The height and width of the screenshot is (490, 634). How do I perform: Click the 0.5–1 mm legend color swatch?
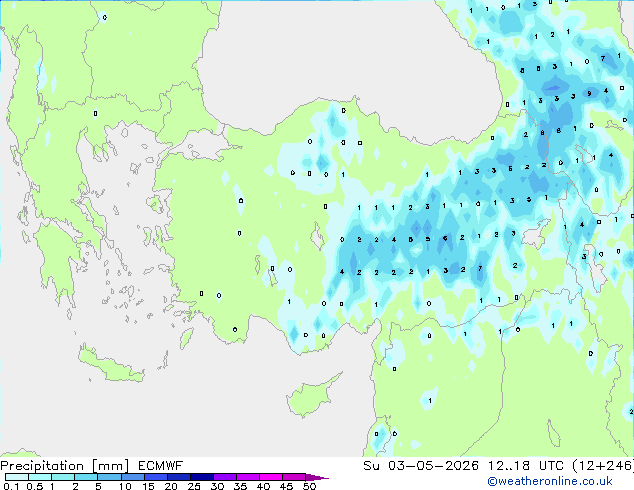(x=40, y=477)
